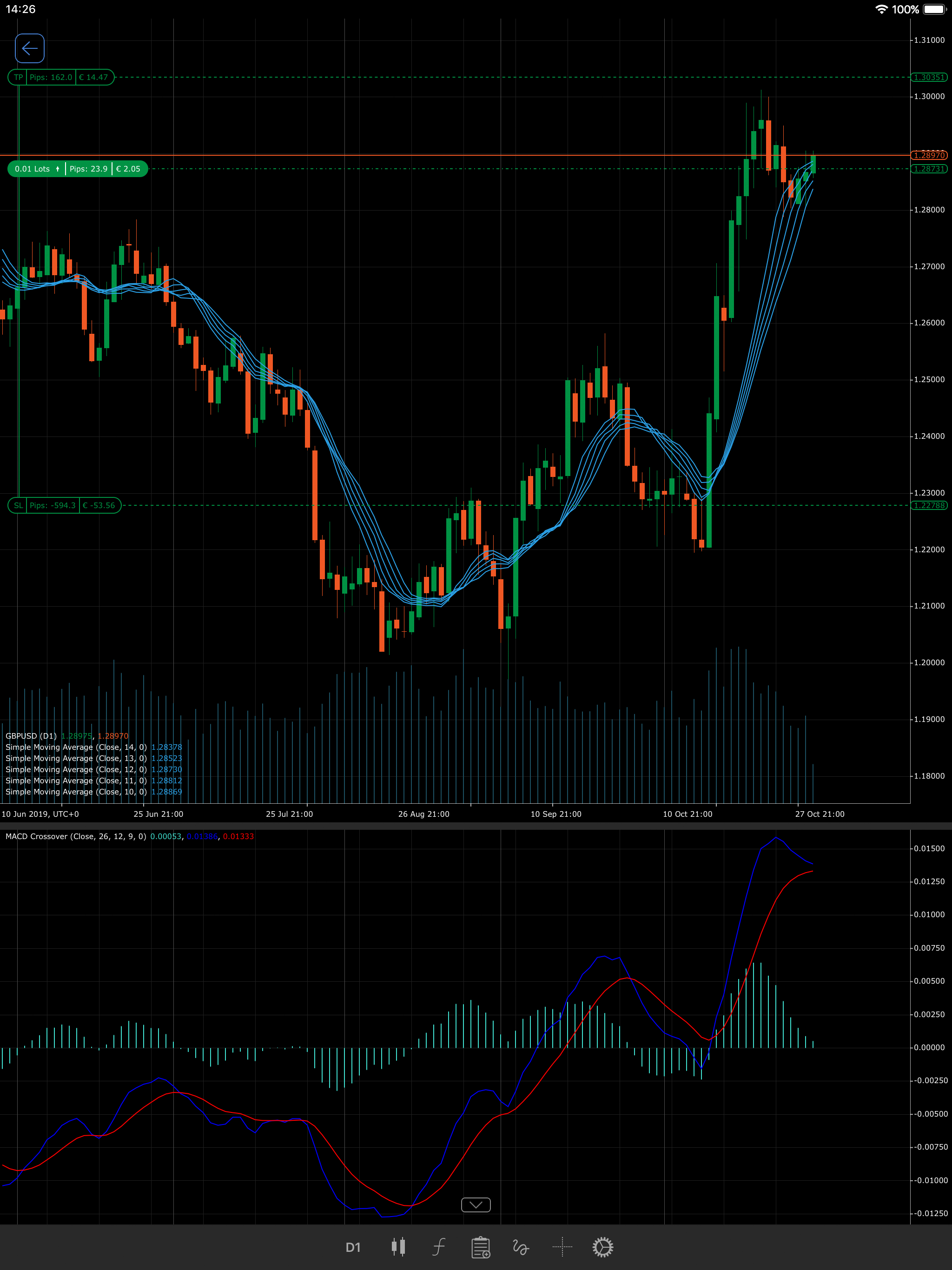Tap the 0.01 Lots position label

tap(32, 169)
